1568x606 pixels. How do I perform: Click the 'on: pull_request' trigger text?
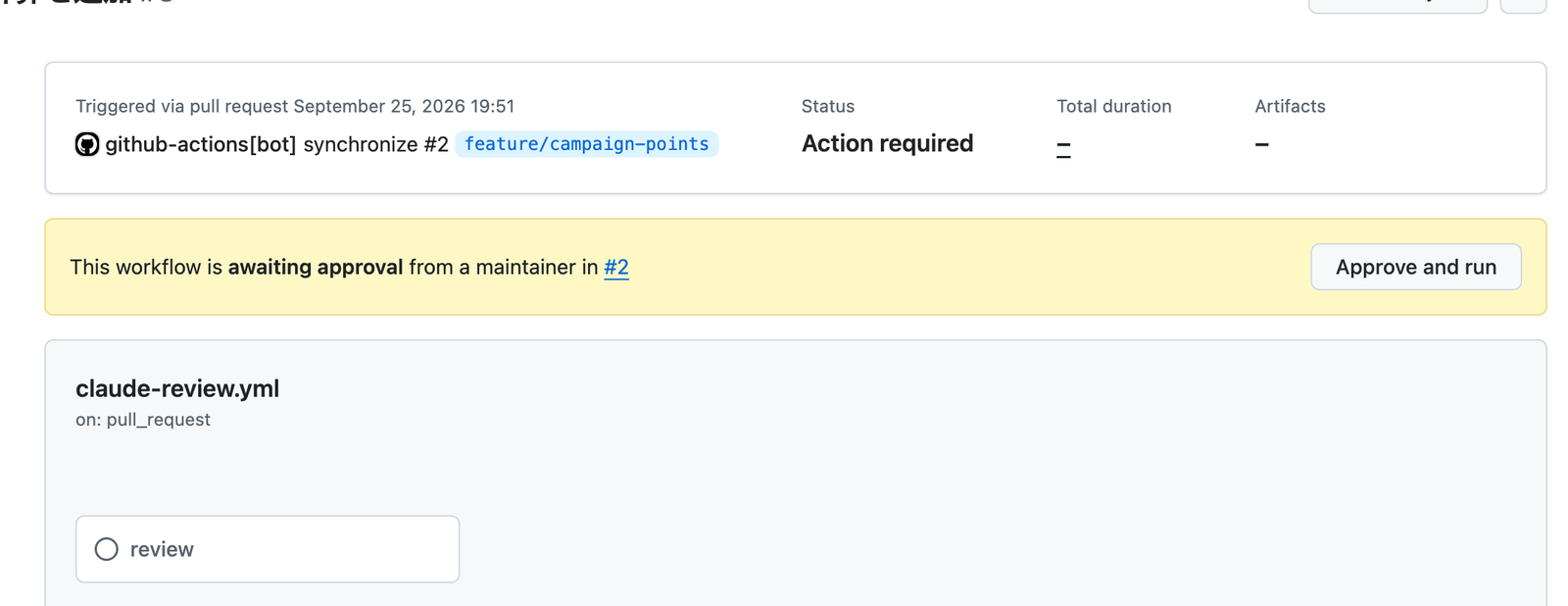coord(143,420)
